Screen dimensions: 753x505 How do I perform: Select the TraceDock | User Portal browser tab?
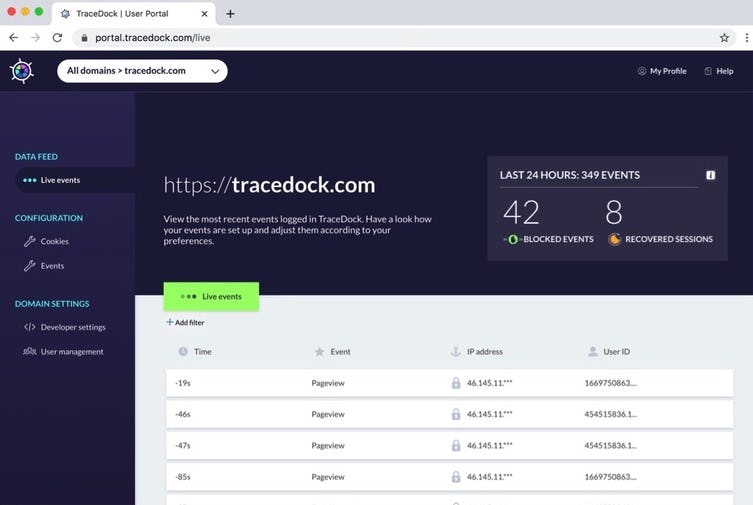pyautogui.click(x=134, y=13)
